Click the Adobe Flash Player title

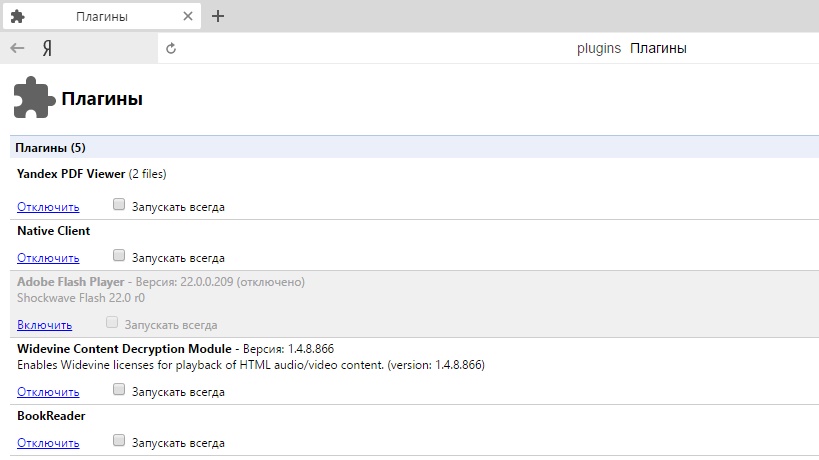71,282
